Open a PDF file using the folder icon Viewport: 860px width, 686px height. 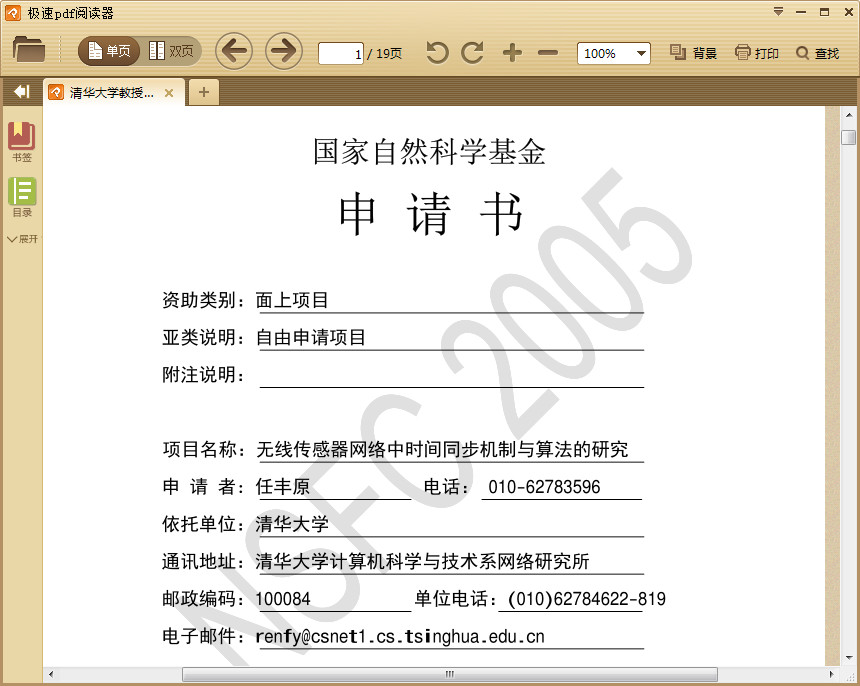27,50
